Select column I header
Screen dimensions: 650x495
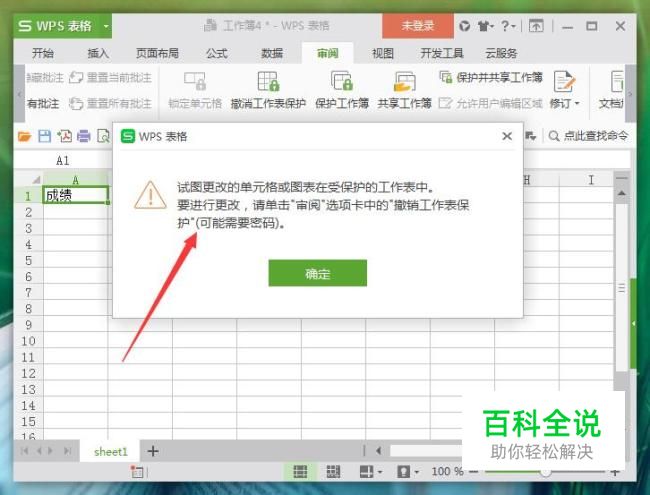coord(591,180)
